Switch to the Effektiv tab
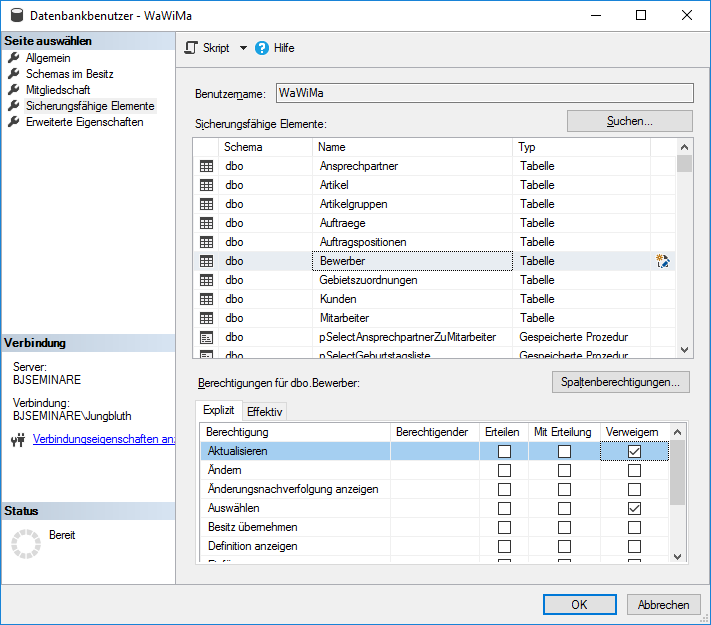This screenshot has height=625, width=711. 265,411
